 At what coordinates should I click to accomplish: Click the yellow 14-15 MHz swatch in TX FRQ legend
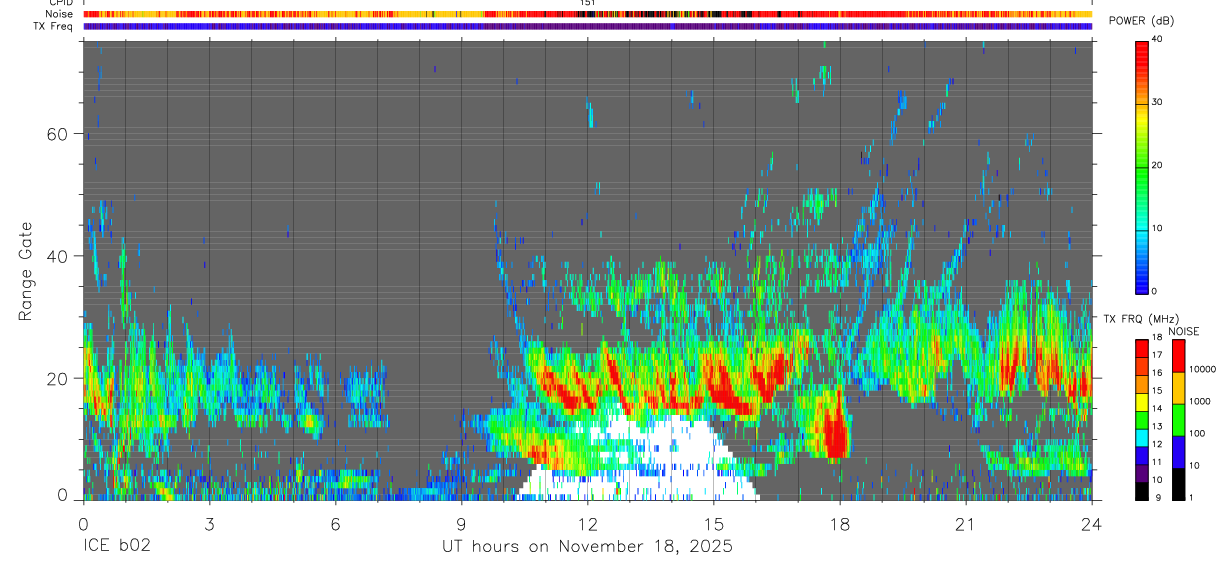pos(1142,402)
